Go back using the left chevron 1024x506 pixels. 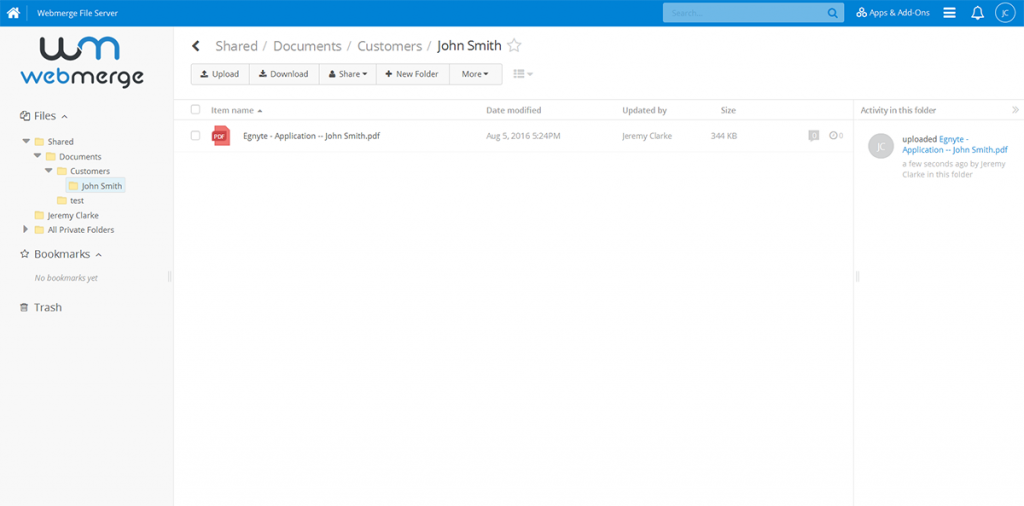point(196,46)
